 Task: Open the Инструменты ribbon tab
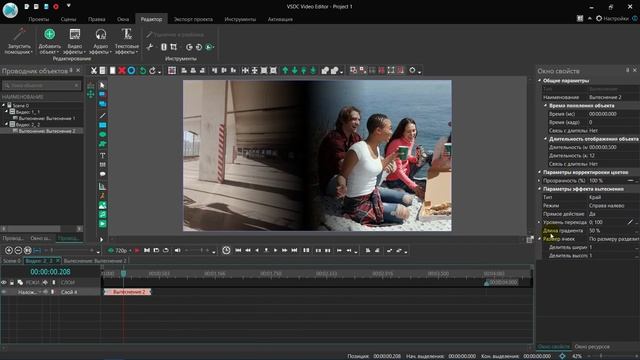click(x=240, y=19)
